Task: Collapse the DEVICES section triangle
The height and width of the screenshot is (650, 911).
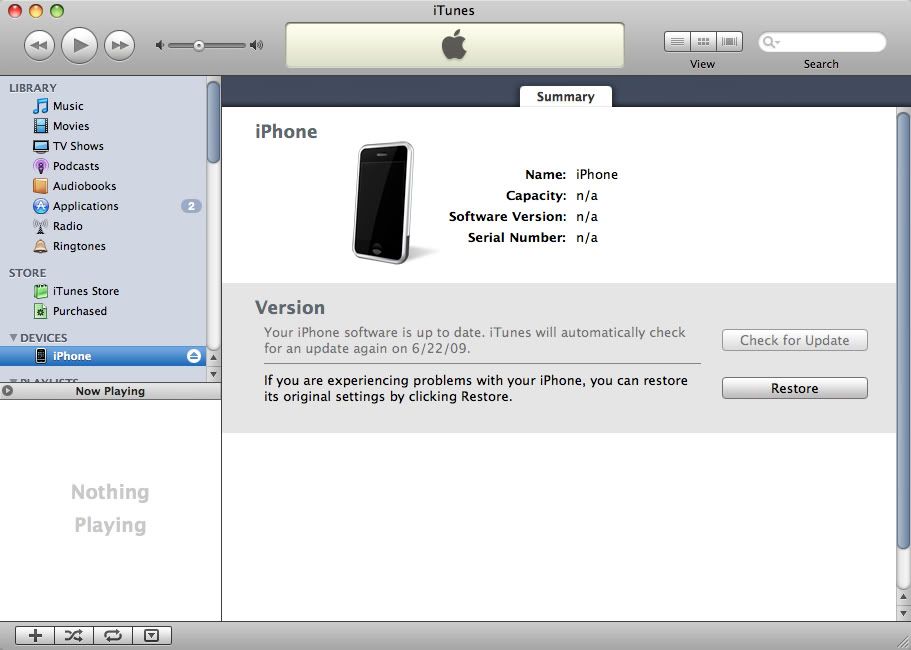Action: point(13,337)
